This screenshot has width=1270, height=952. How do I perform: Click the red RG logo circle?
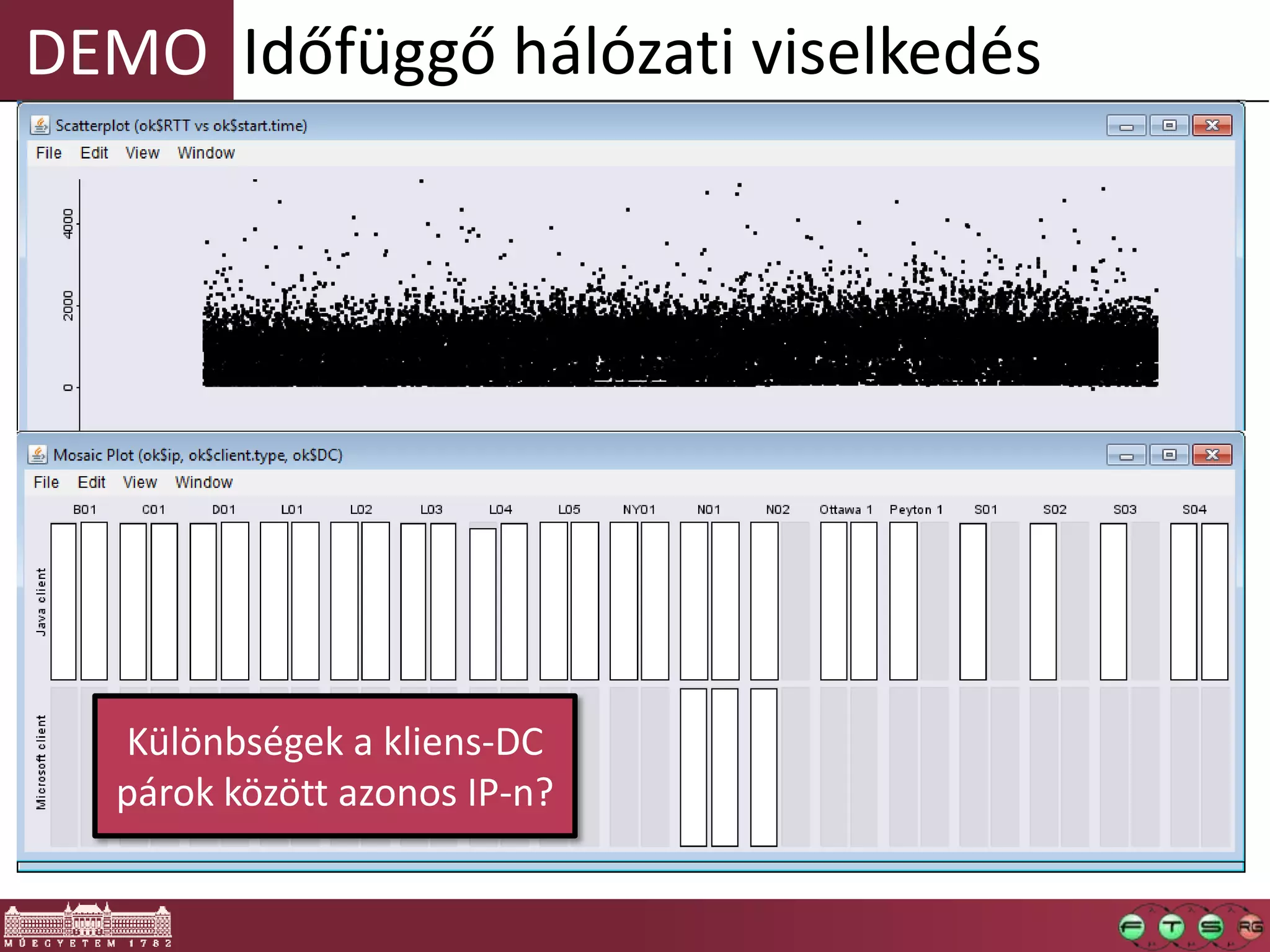coord(1250,927)
